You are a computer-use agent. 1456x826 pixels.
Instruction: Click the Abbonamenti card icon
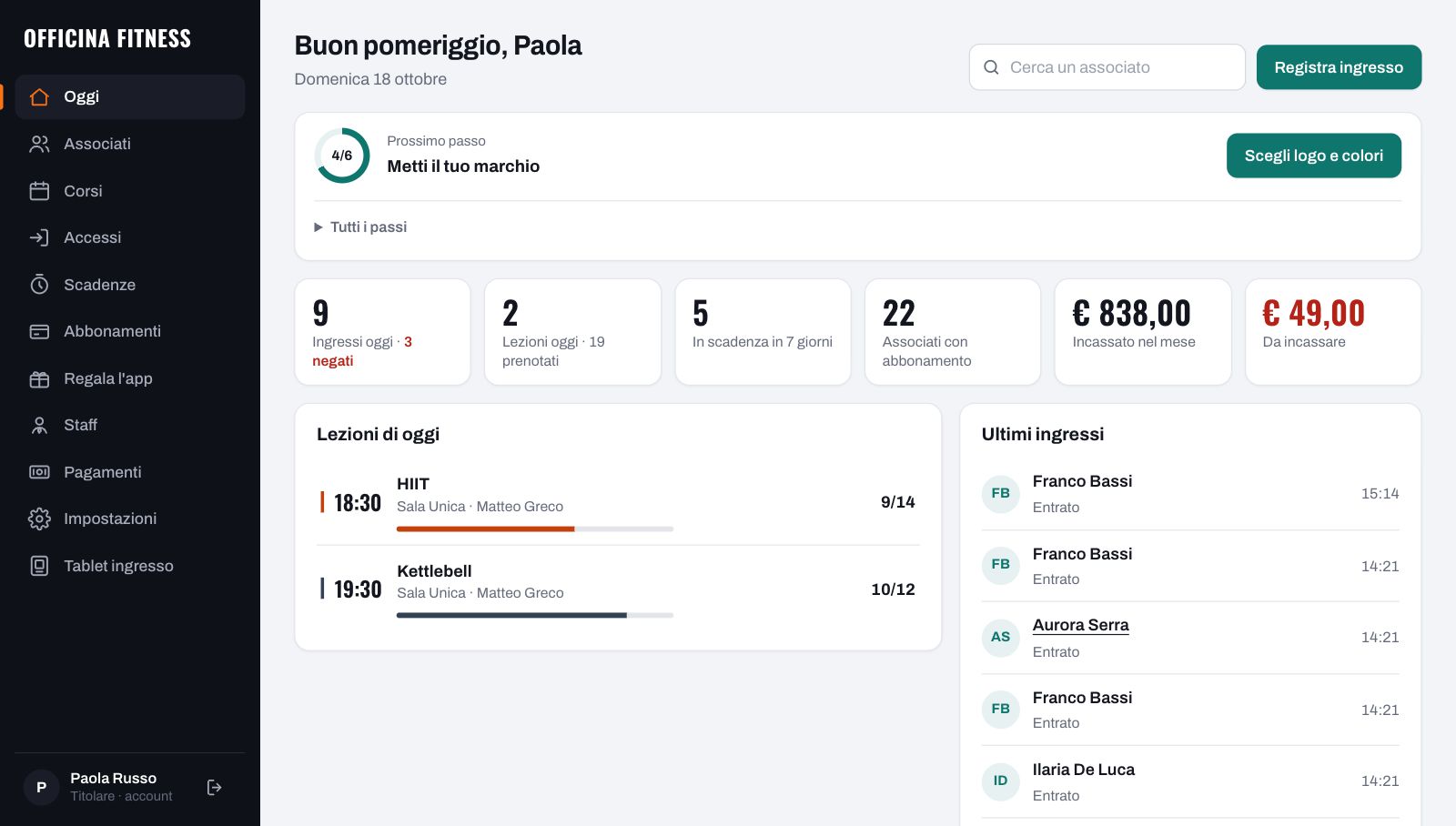[39, 331]
